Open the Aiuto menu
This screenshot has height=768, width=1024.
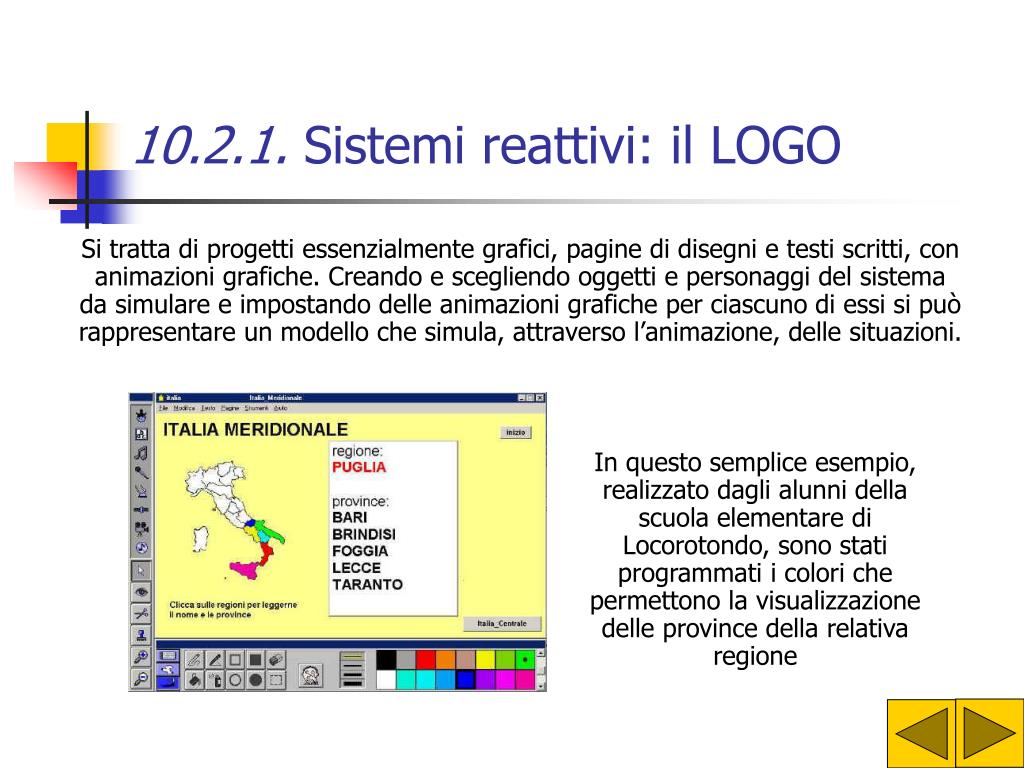(281, 408)
